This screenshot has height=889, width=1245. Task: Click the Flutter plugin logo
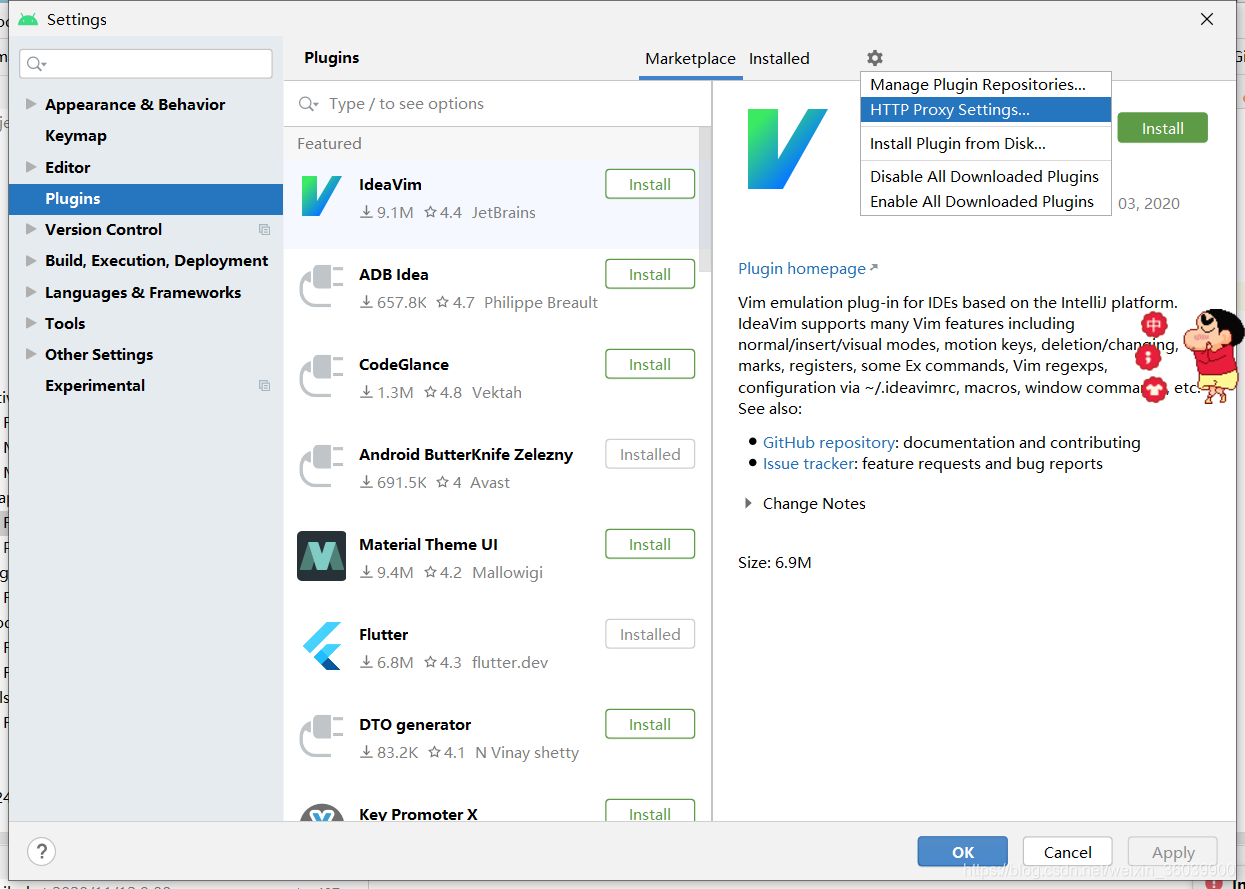tap(322, 646)
